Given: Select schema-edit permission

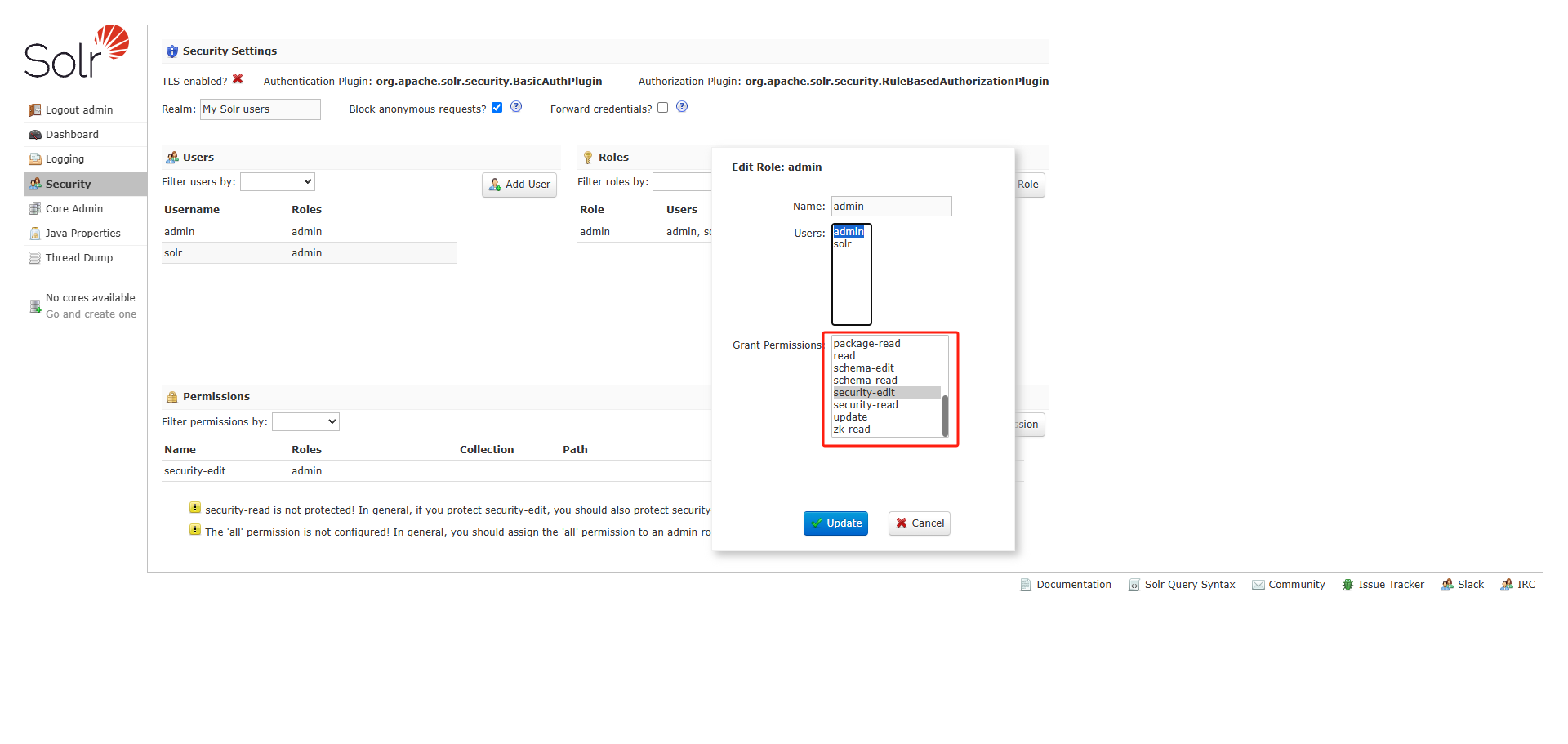Looking at the screenshot, I should click(886, 368).
